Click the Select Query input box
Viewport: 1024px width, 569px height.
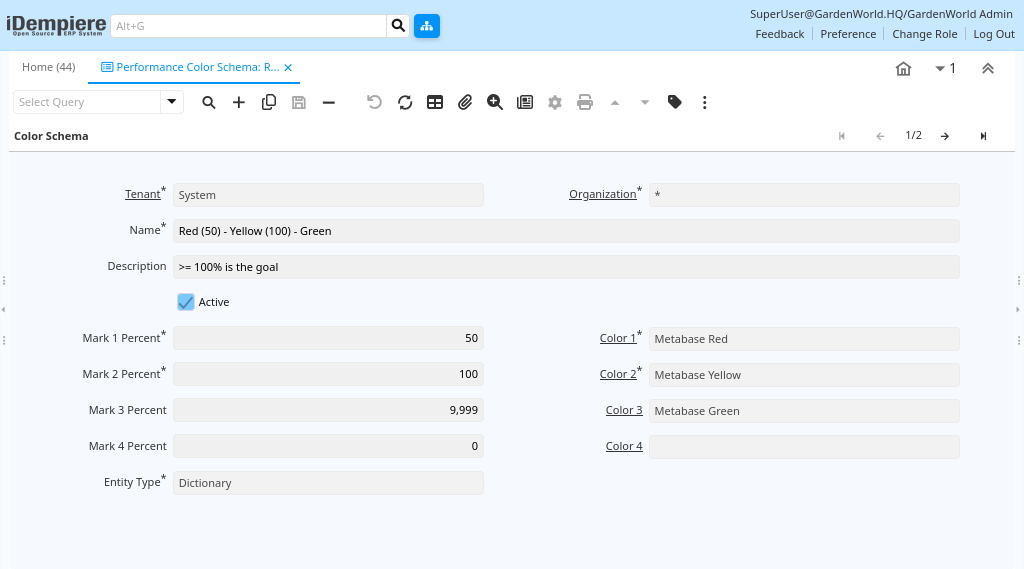pyautogui.click(x=87, y=102)
